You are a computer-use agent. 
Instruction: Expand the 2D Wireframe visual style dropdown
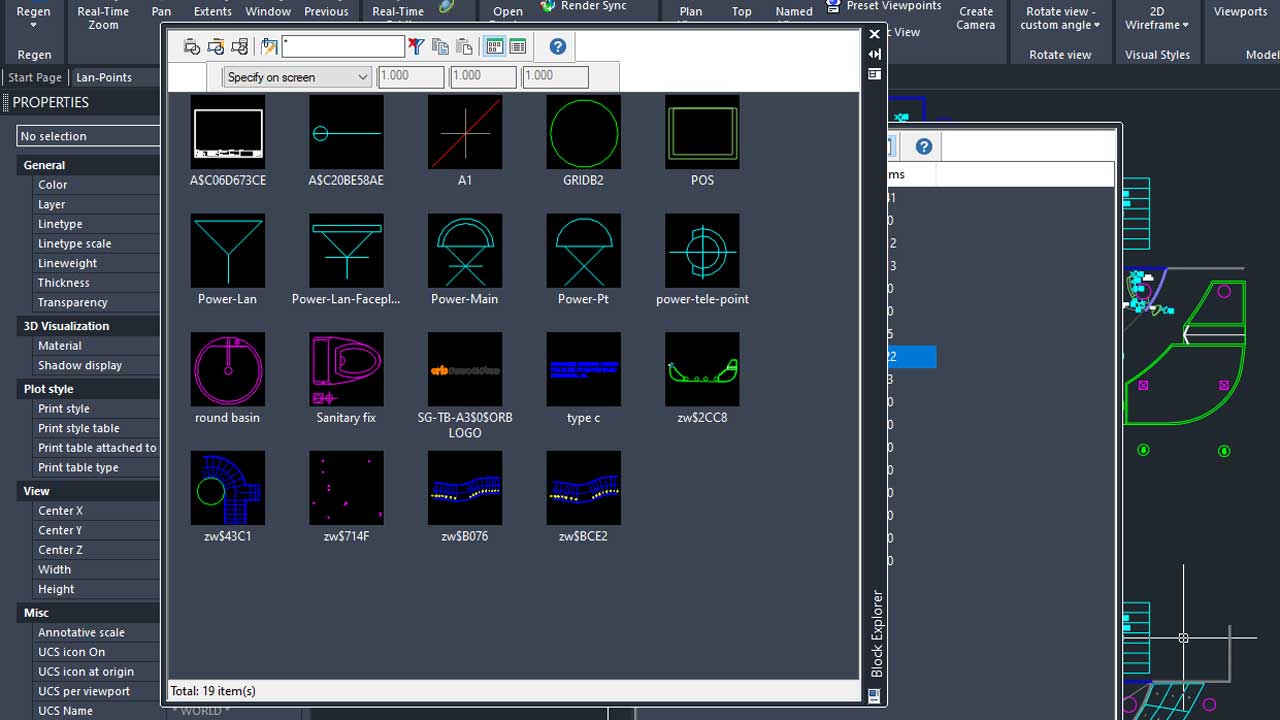point(1157,19)
